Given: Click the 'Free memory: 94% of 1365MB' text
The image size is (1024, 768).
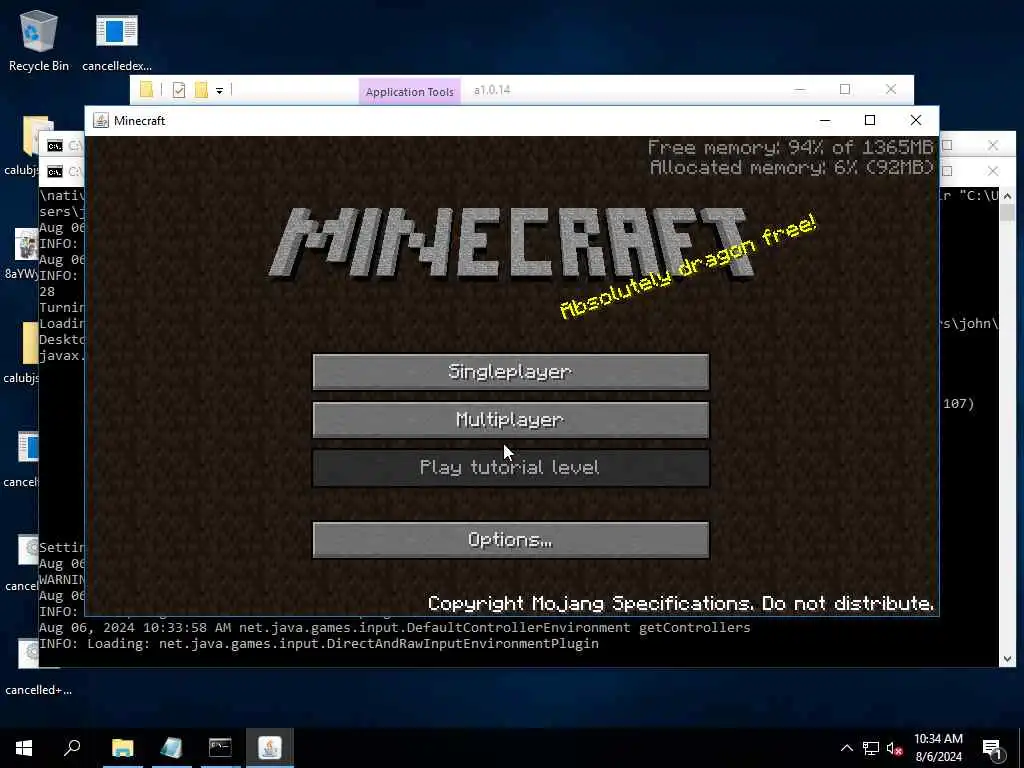Looking at the screenshot, I should (791, 148).
